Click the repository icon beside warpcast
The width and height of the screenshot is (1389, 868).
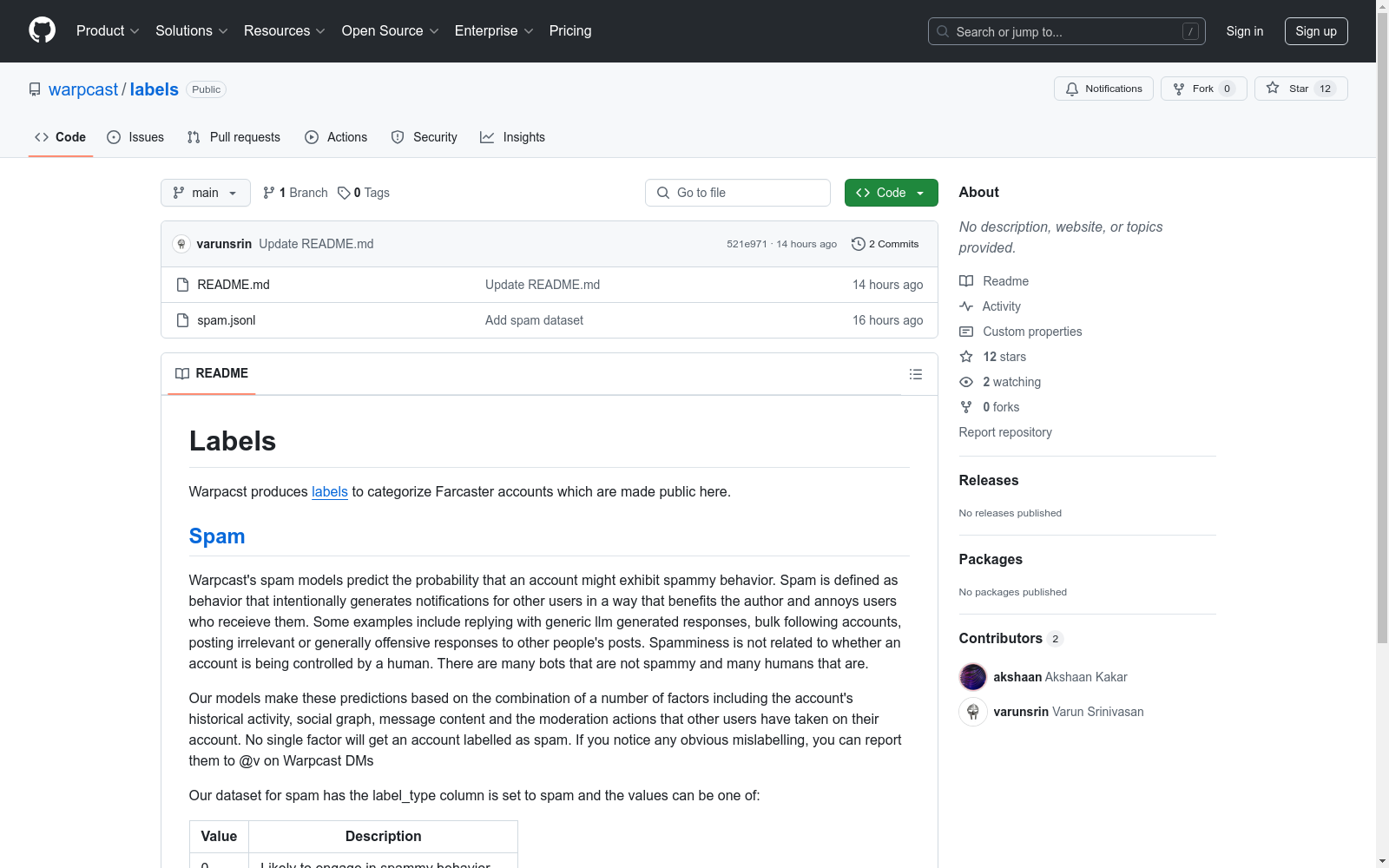click(35, 89)
